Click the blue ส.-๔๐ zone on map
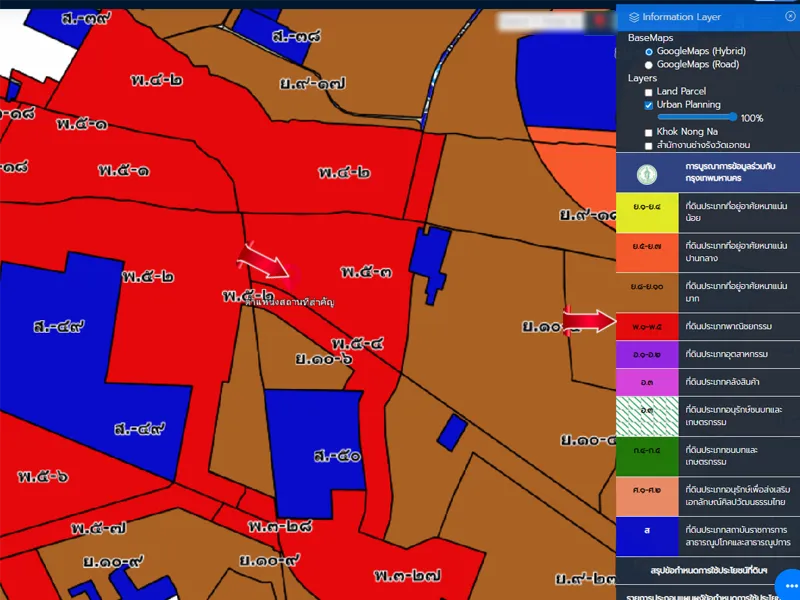800x600 pixels. (318, 440)
